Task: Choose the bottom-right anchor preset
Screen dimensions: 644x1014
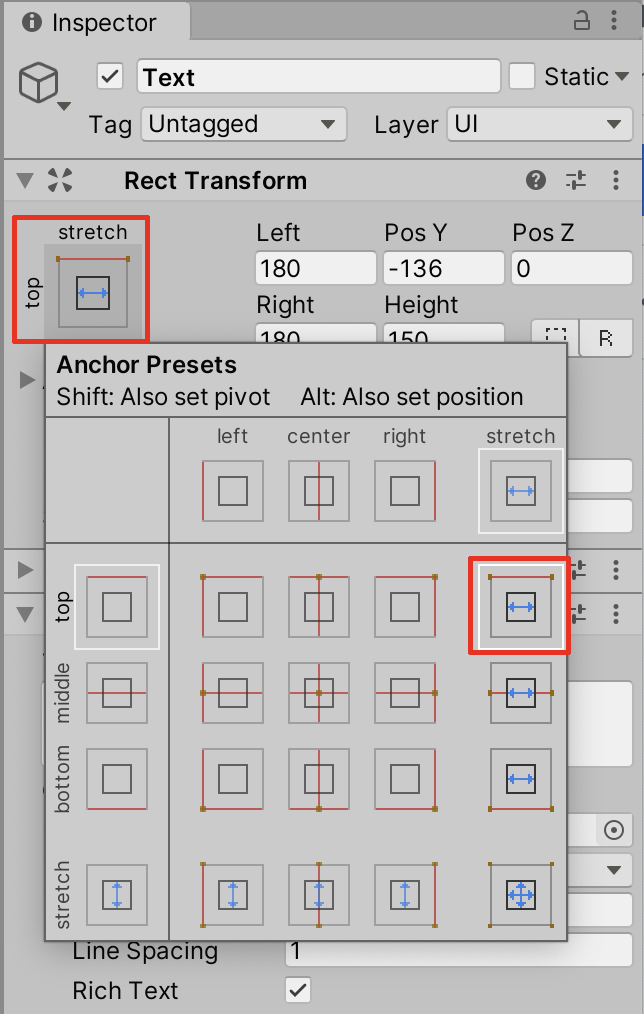Action: tap(405, 778)
